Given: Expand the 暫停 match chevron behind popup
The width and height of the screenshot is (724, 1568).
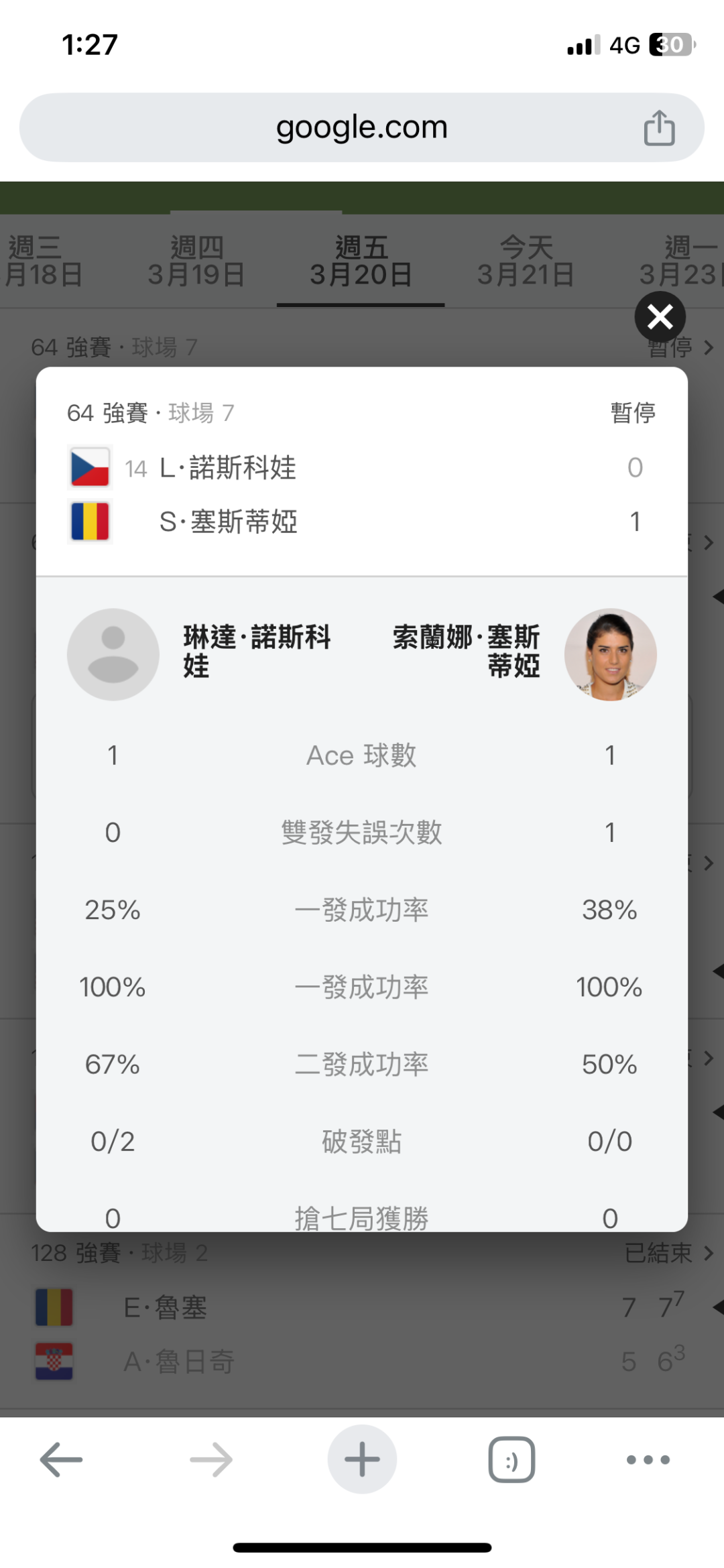Looking at the screenshot, I should (x=709, y=348).
